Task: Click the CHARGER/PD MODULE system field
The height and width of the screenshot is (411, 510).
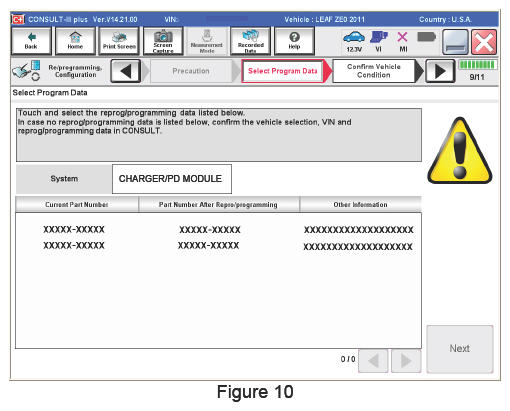Action: pos(172,179)
